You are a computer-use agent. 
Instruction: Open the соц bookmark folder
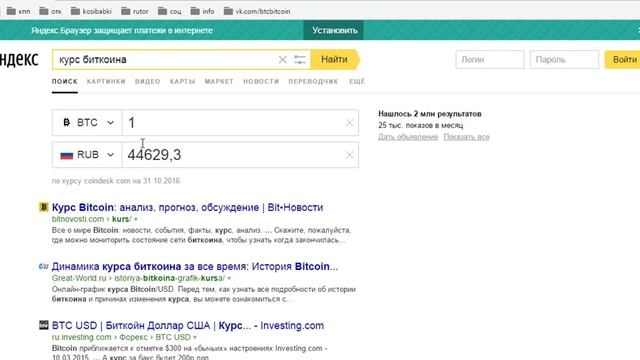[170, 11]
